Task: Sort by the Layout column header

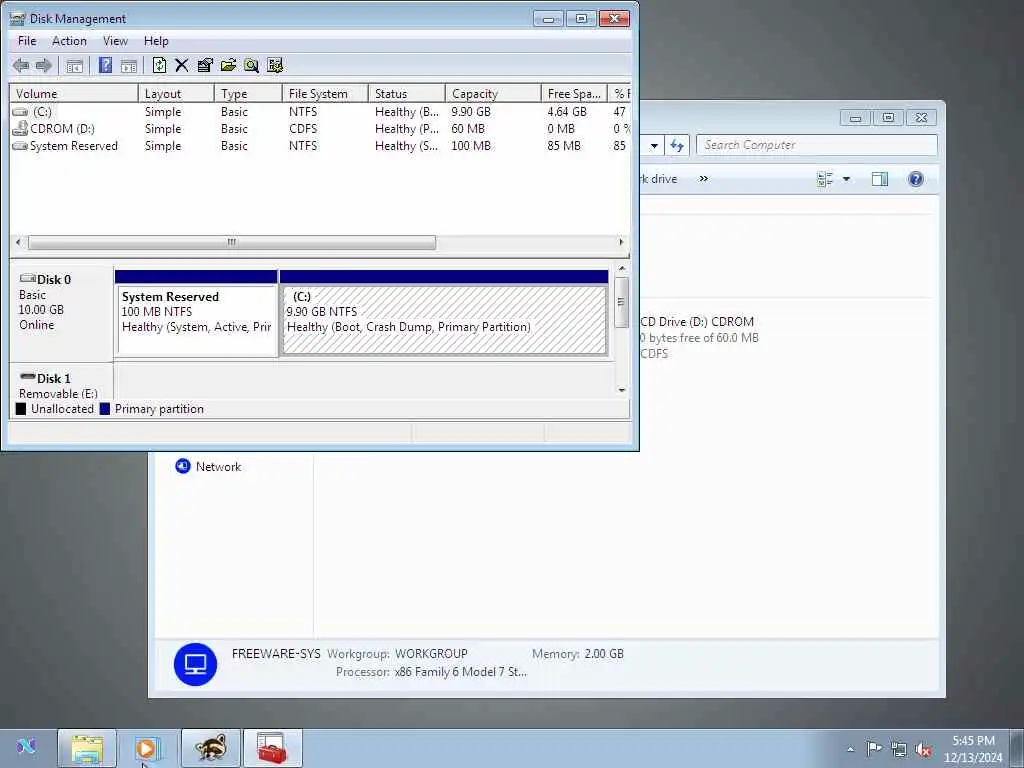Action: (x=176, y=93)
